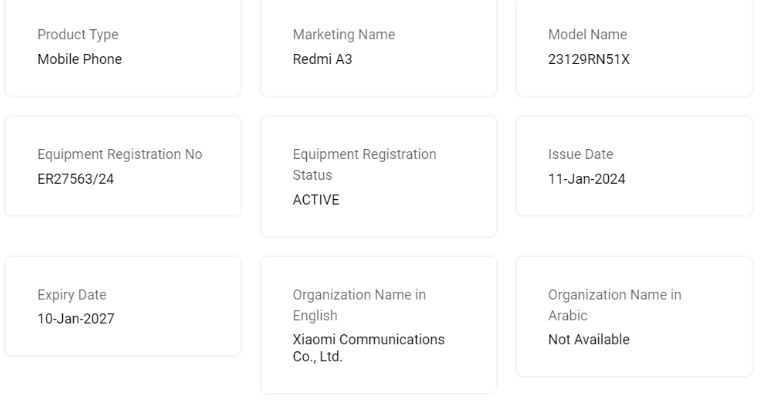Image resolution: width=769 pixels, height=405 pixels.
Task: Select the ACTIVE status value
Action: tap(316, 200)
